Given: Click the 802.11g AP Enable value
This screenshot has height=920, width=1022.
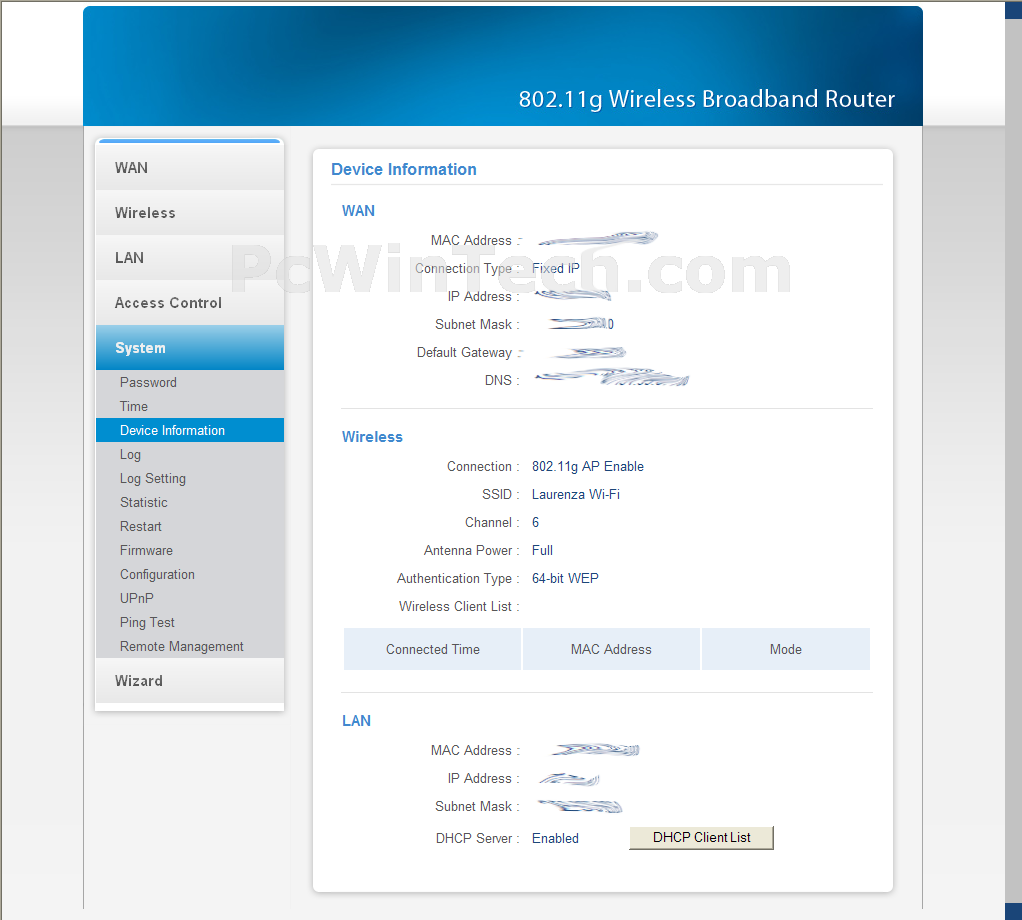Looking at the screenshot, I should [x=587, y=467].
